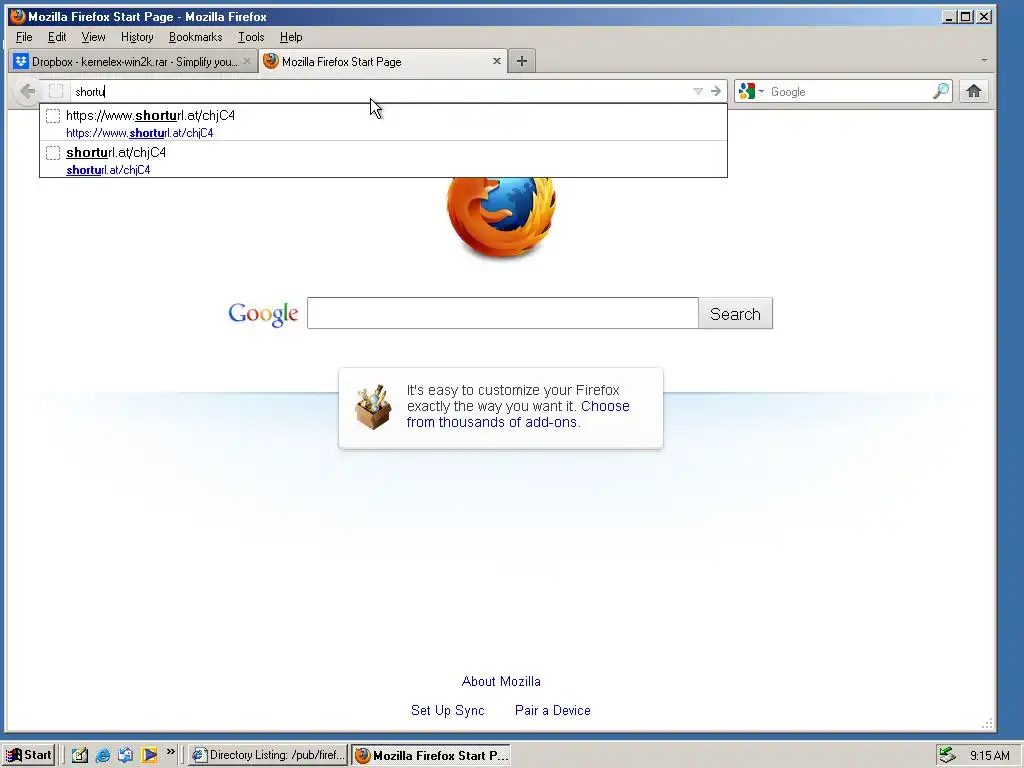Click the magnifying glass in the search box
Viewport: 1024px width, 768px height.
940,91
